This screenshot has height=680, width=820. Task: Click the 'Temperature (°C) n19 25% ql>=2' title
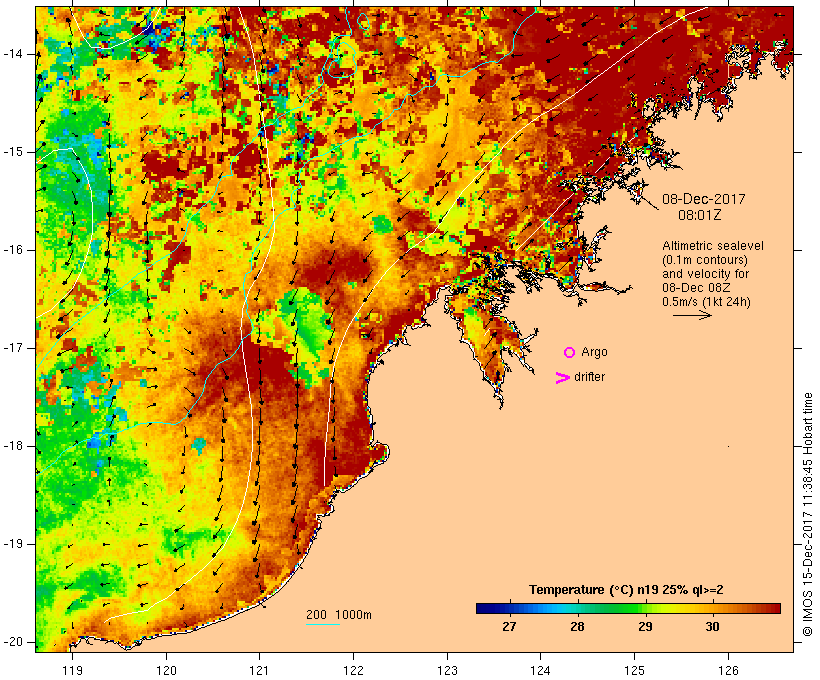(x=626, y=590)
